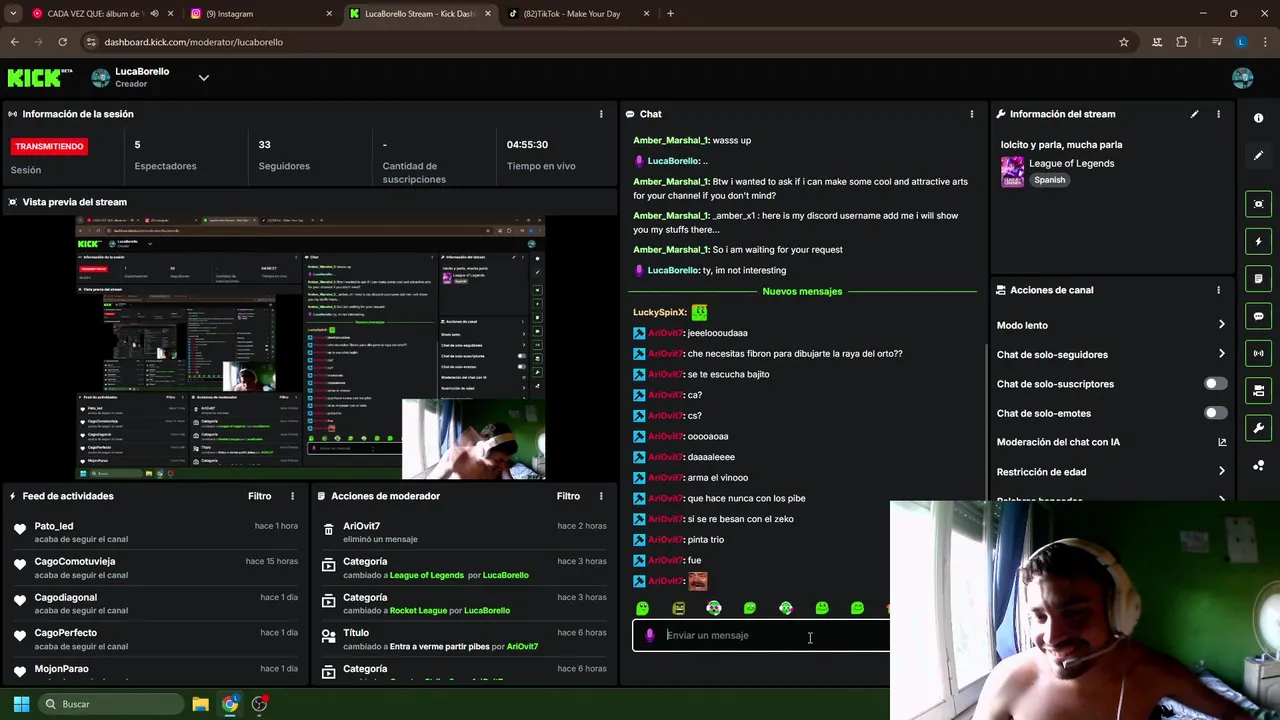This screenshot has height=720, width=1280.
Task: Open the info icon in right sidebar
Action: [1258, 118]
